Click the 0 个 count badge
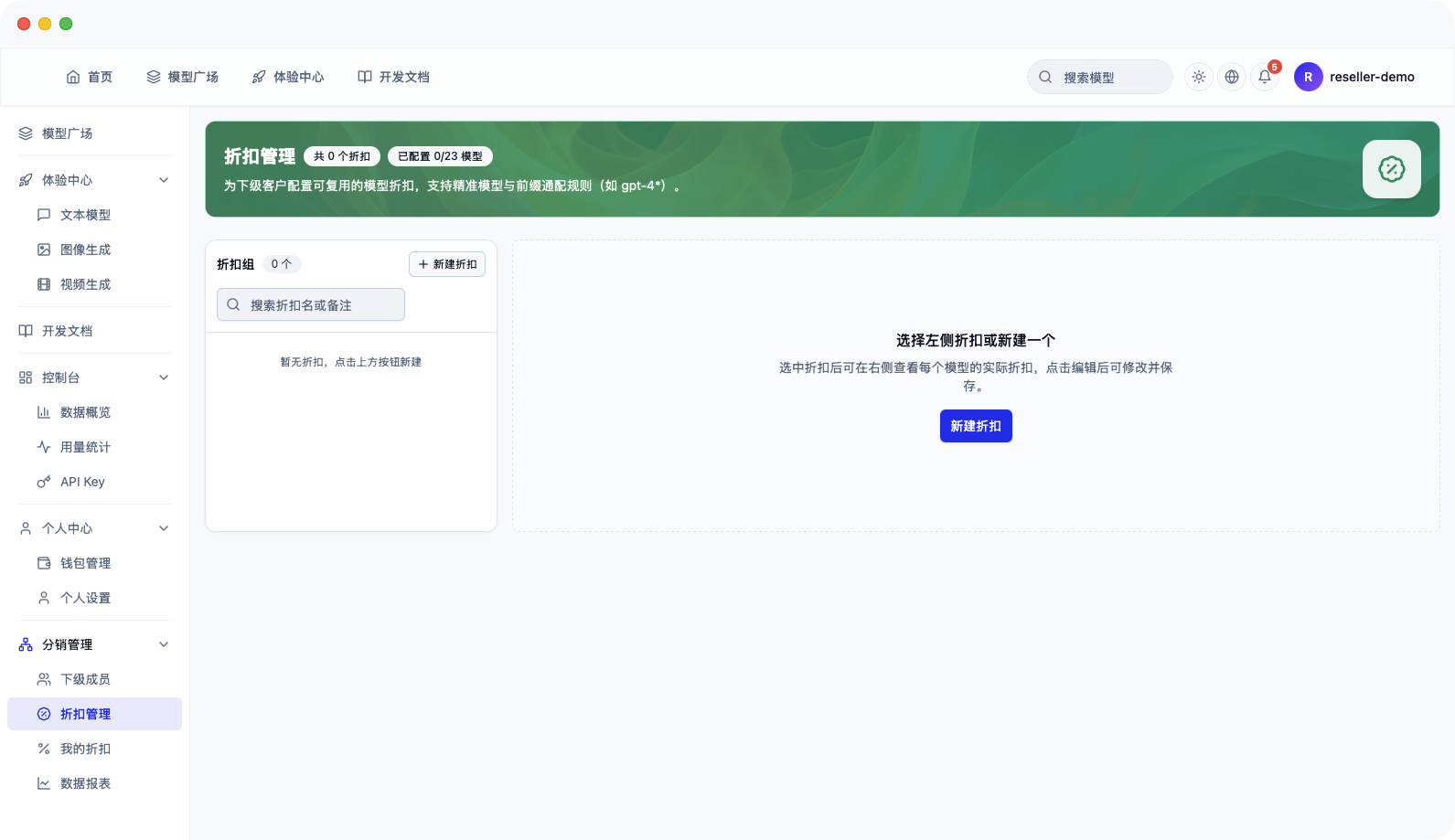1455x840 pixels. pyautogui.click(x=282, y=264)
